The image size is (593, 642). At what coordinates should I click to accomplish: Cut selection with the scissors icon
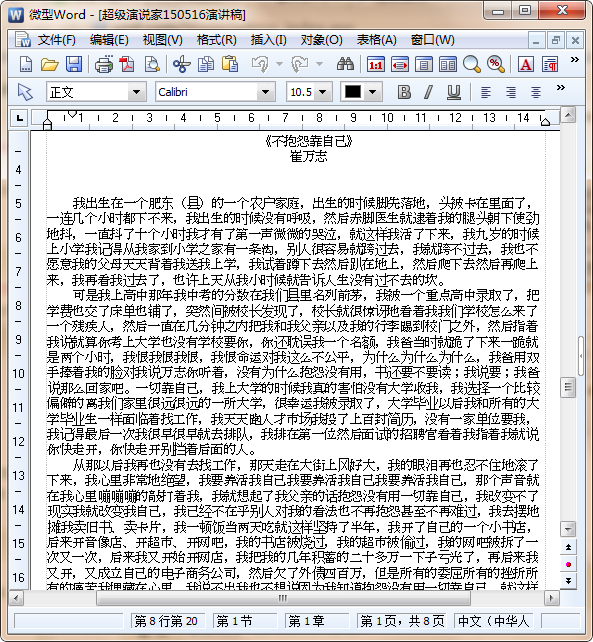pos(181,65)
